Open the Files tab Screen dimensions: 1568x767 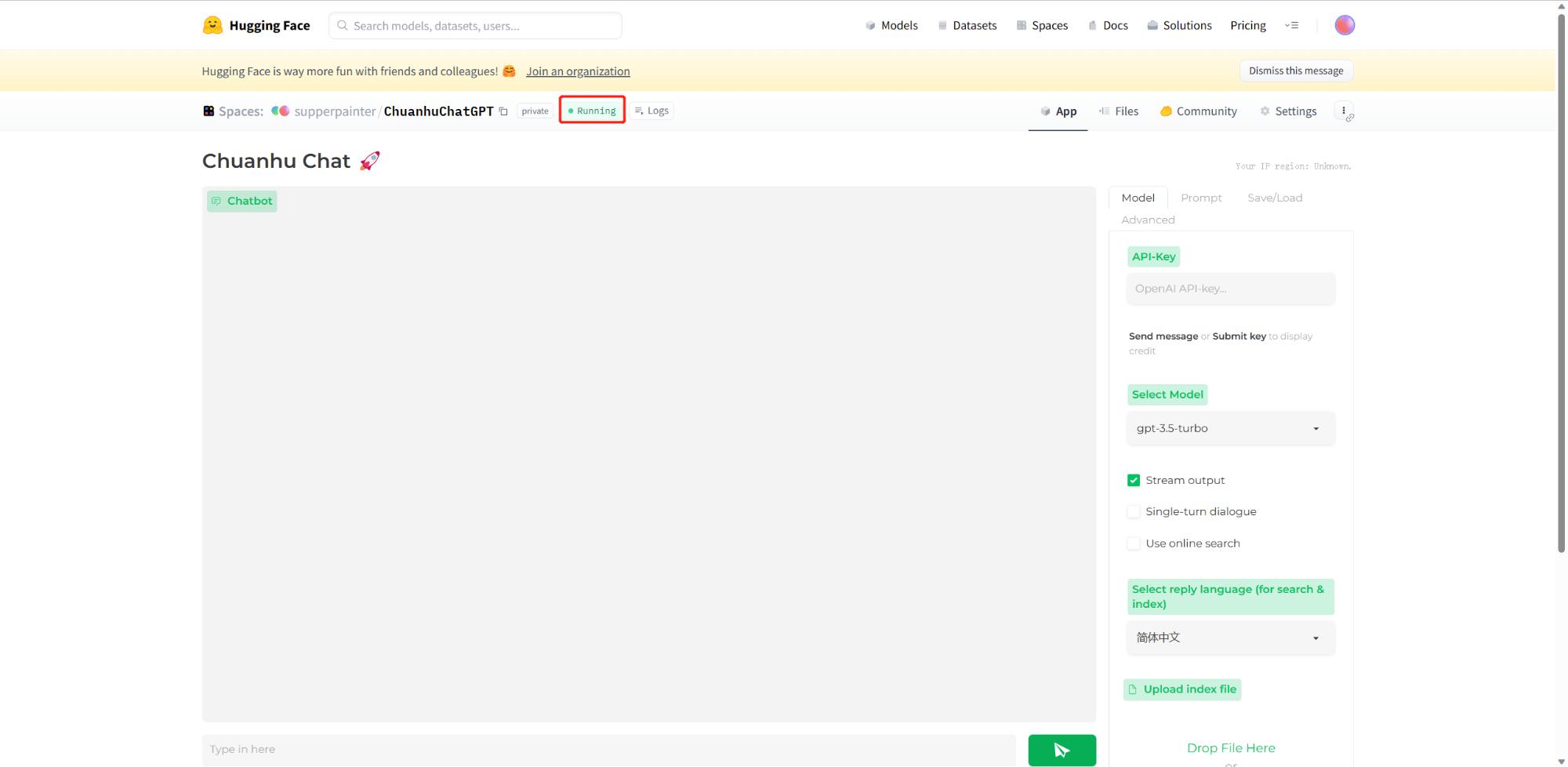click(x=1119, y=111)
